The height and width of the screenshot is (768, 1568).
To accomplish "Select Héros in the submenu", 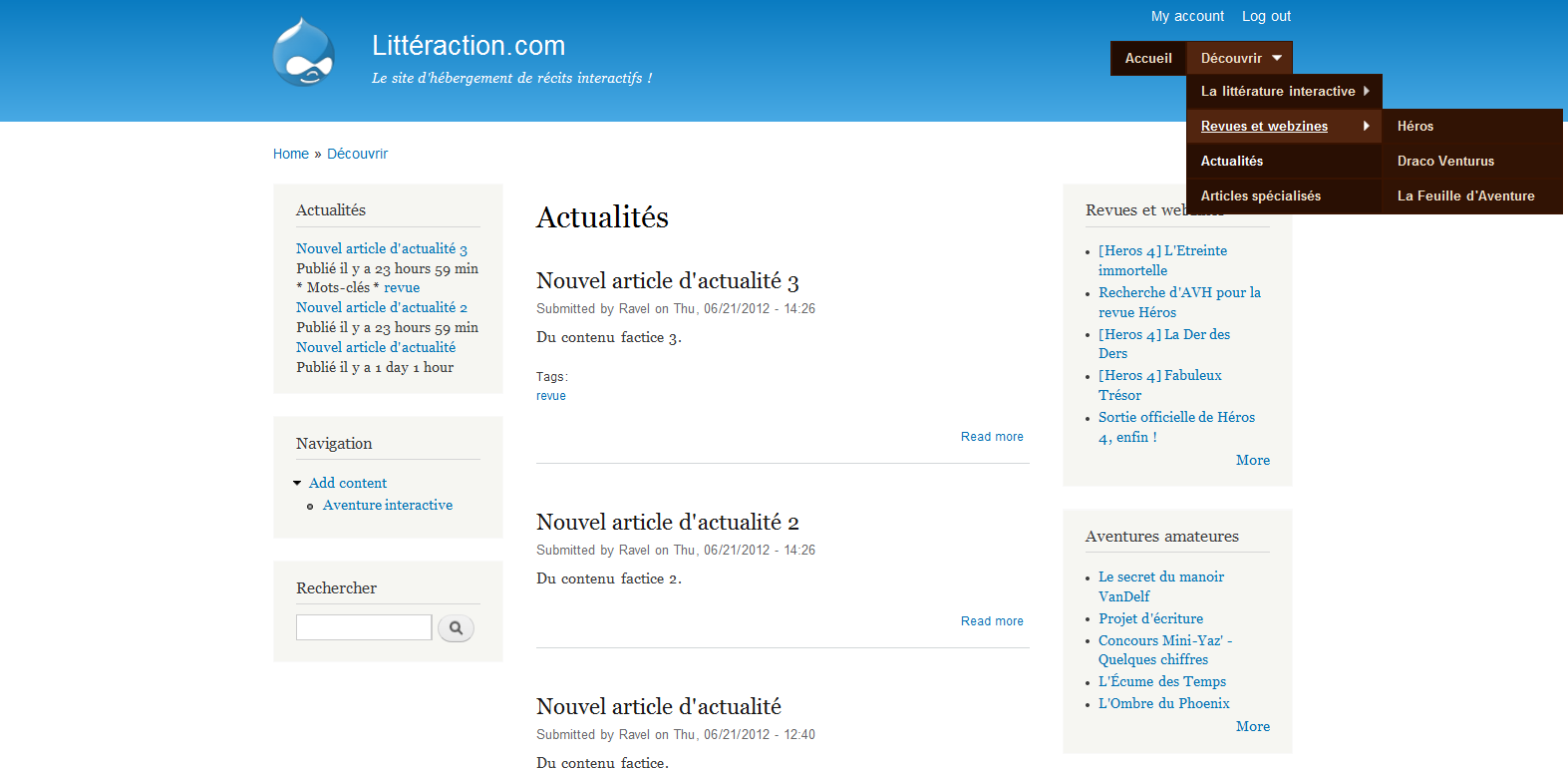I will click(1414, 126).
